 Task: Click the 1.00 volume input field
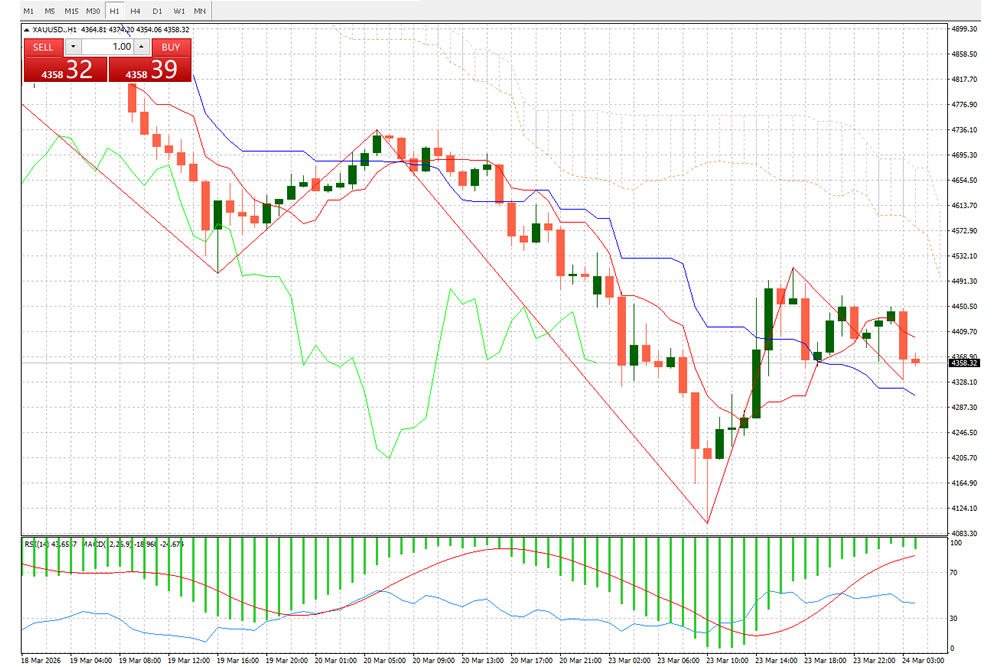[106, 47]
